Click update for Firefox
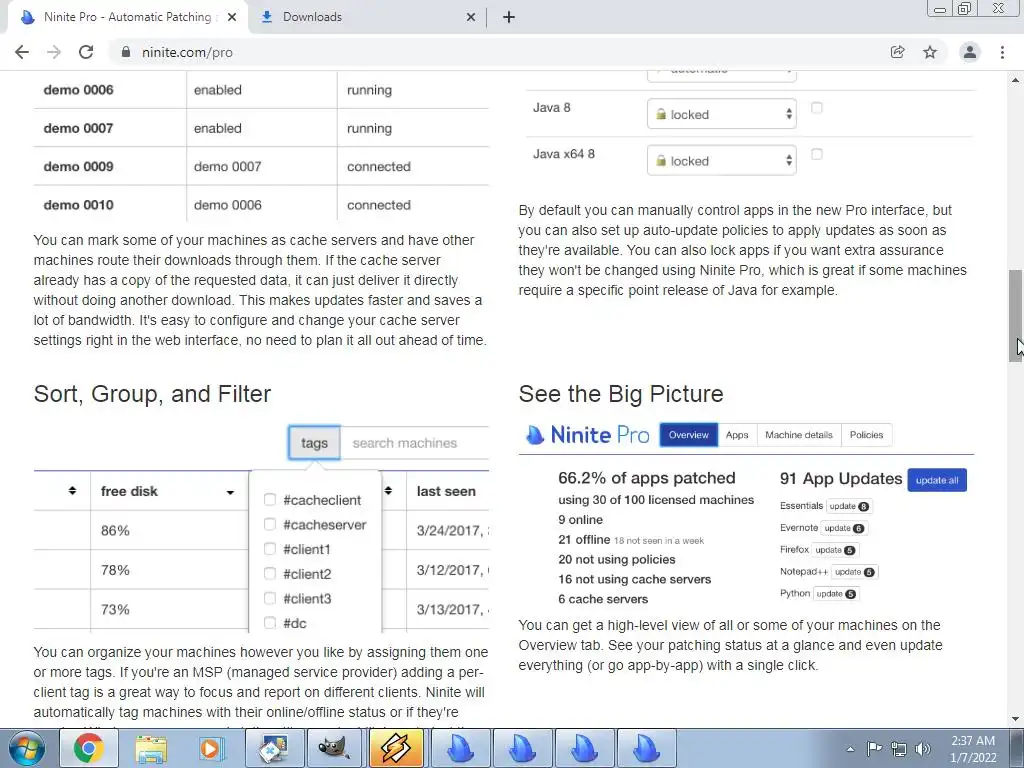The image size is (1024, 768). (835, 551)
